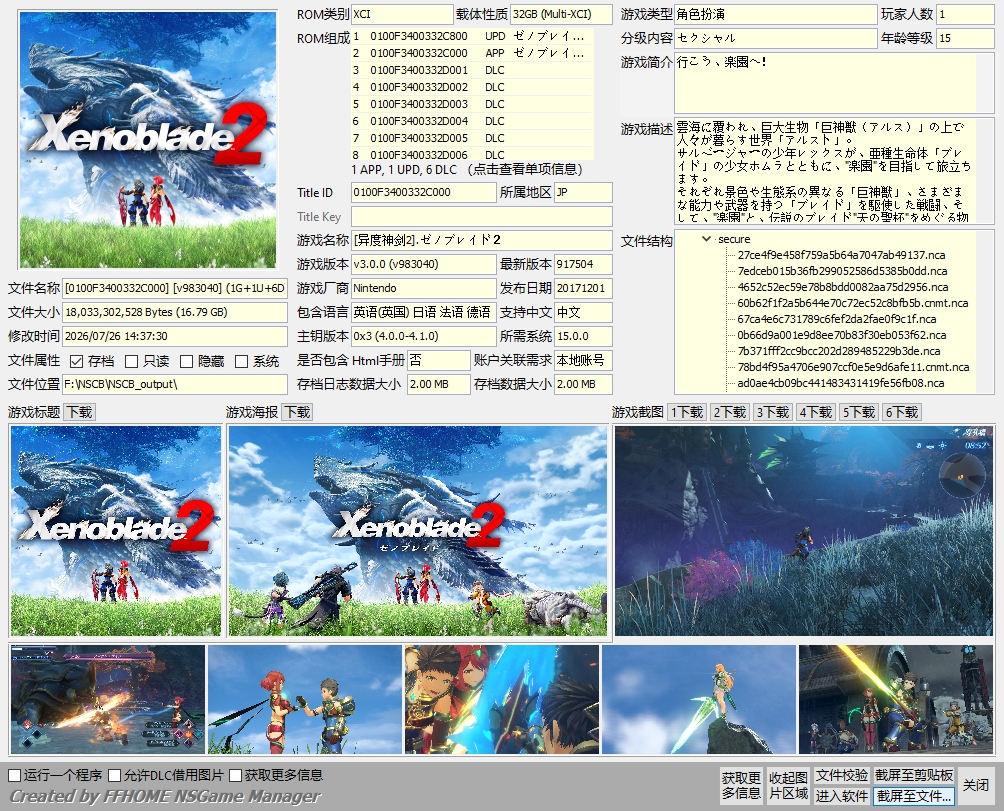Screen dimensions: 1004x811
Task: Enable the 运行一个程序 checkbox
Action: pos(15,776)
